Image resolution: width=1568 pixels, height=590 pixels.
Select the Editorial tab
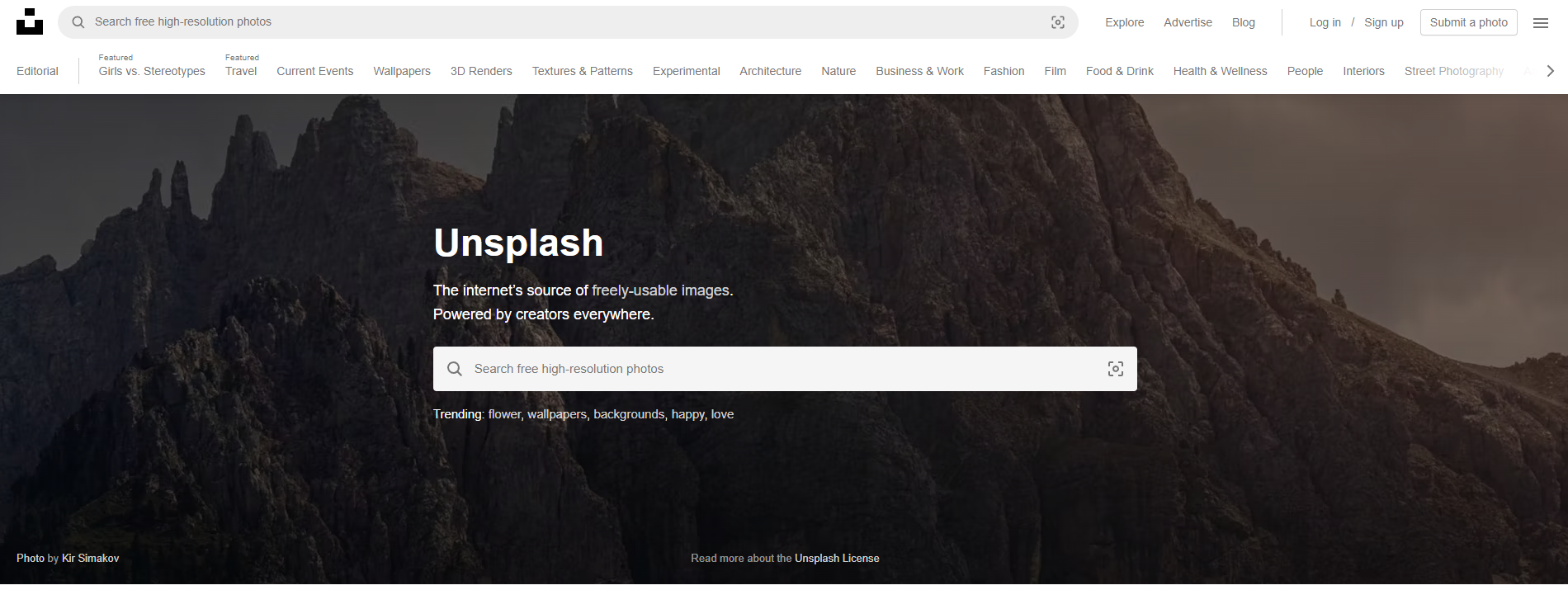point(37,71)
